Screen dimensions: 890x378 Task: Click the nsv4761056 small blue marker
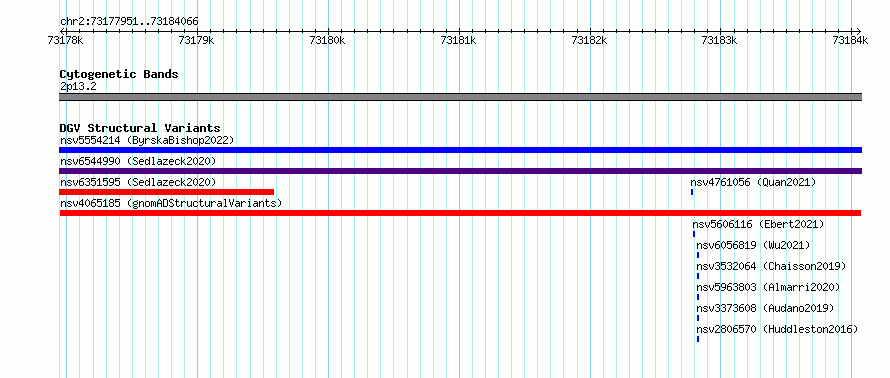click(692, 192)
